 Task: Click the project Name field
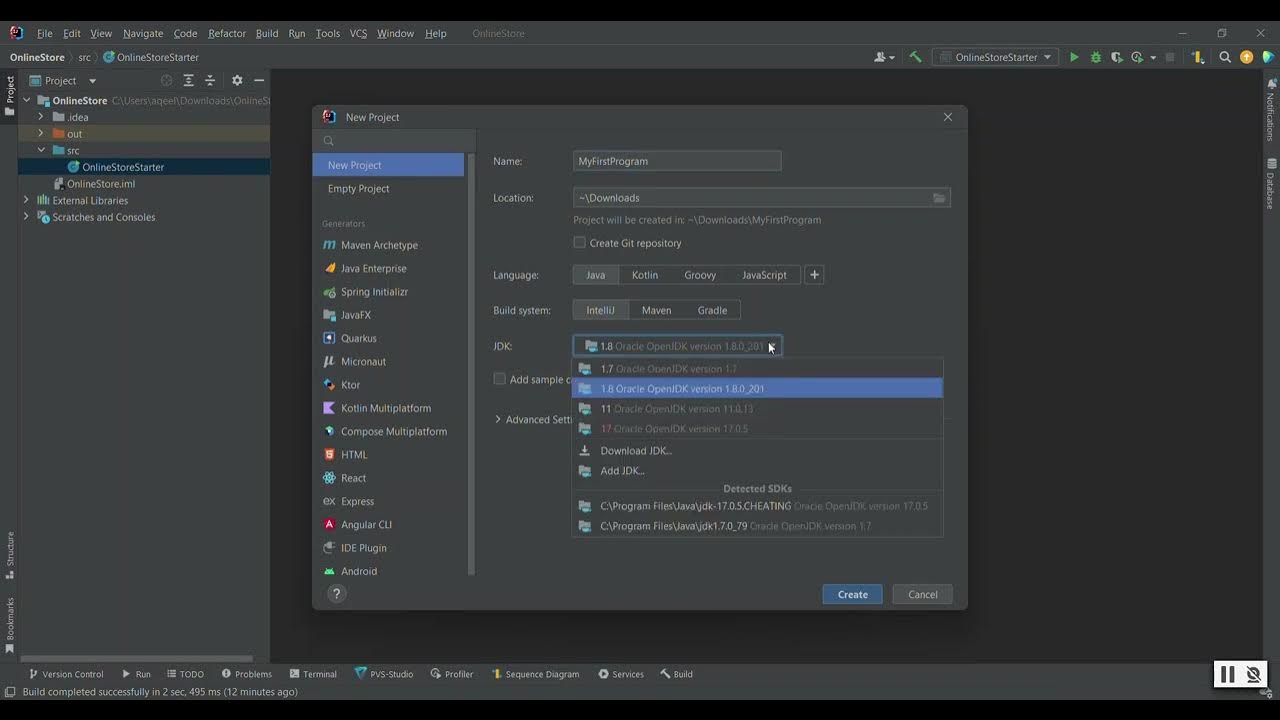click(677, 161)
